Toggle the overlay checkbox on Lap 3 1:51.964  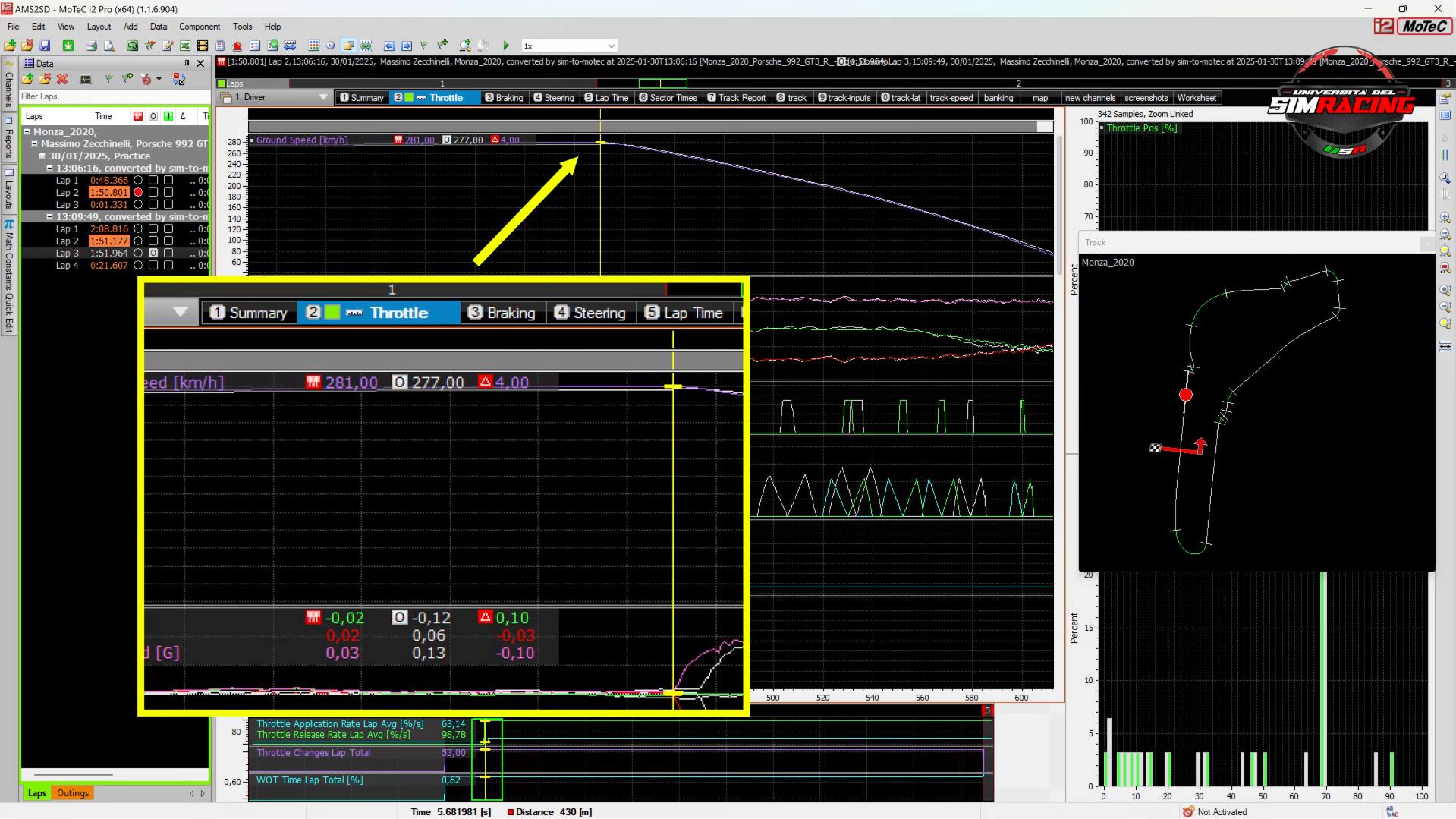pos(153,254)
